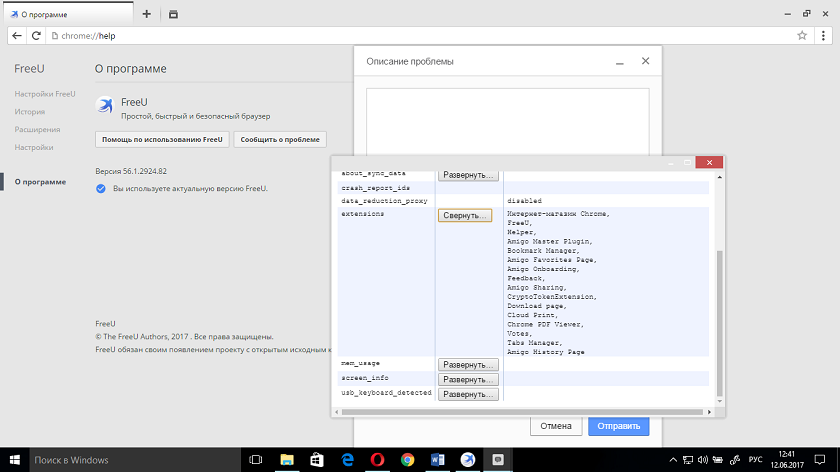Open Расширения in the sidebar

click(x=37, y=129)
